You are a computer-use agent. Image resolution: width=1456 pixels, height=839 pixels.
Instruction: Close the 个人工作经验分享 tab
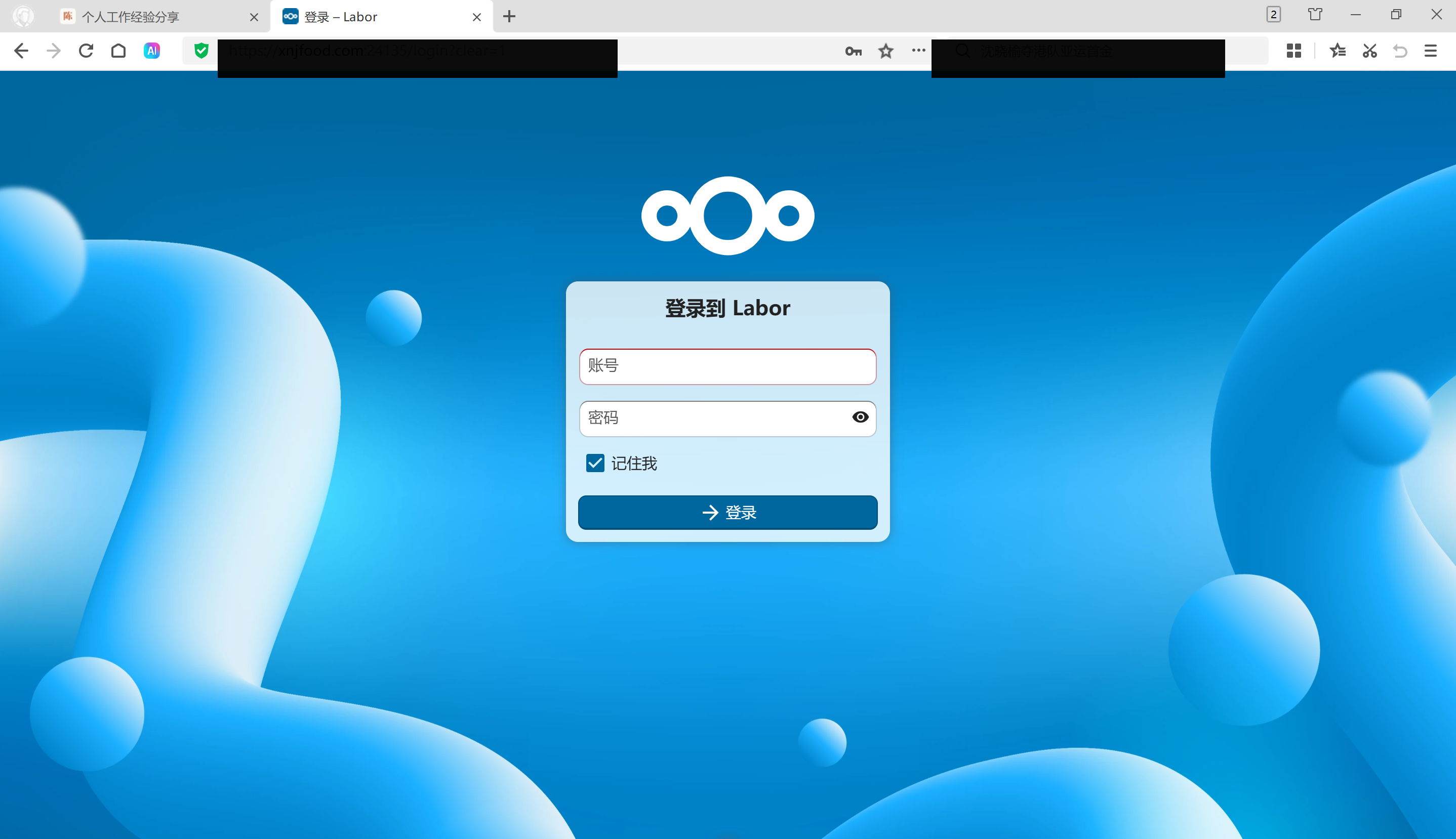click(254, 17)
